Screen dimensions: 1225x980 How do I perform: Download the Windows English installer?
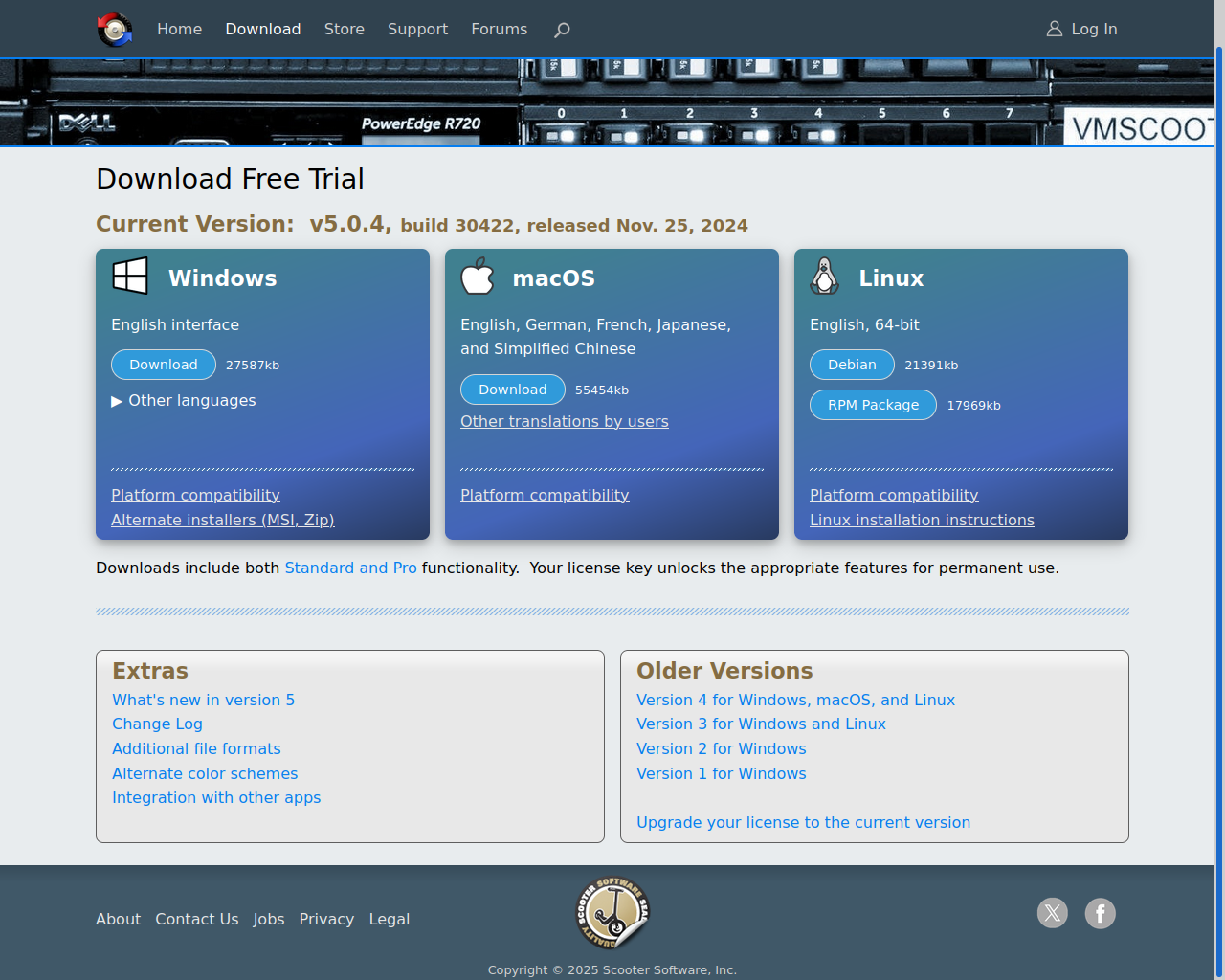pos(164,365)
